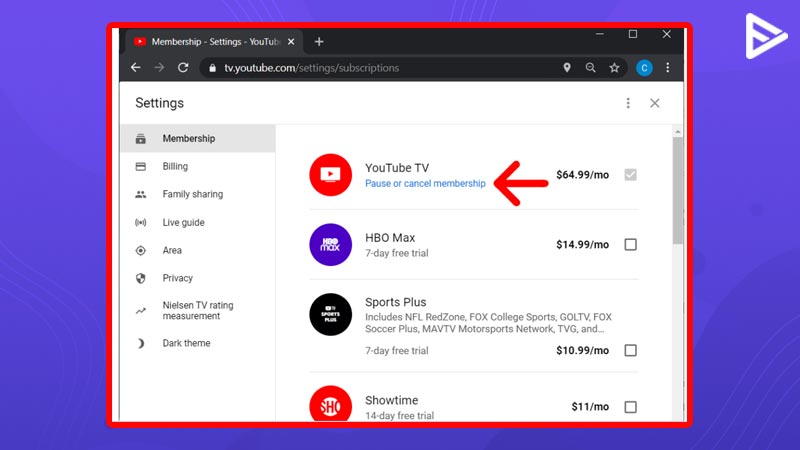The height and width of the screenshot is (450, 800).
Task: Check the Sports Plus add-on checkbox
Action: pyautogui.click(x=631, y=351)
